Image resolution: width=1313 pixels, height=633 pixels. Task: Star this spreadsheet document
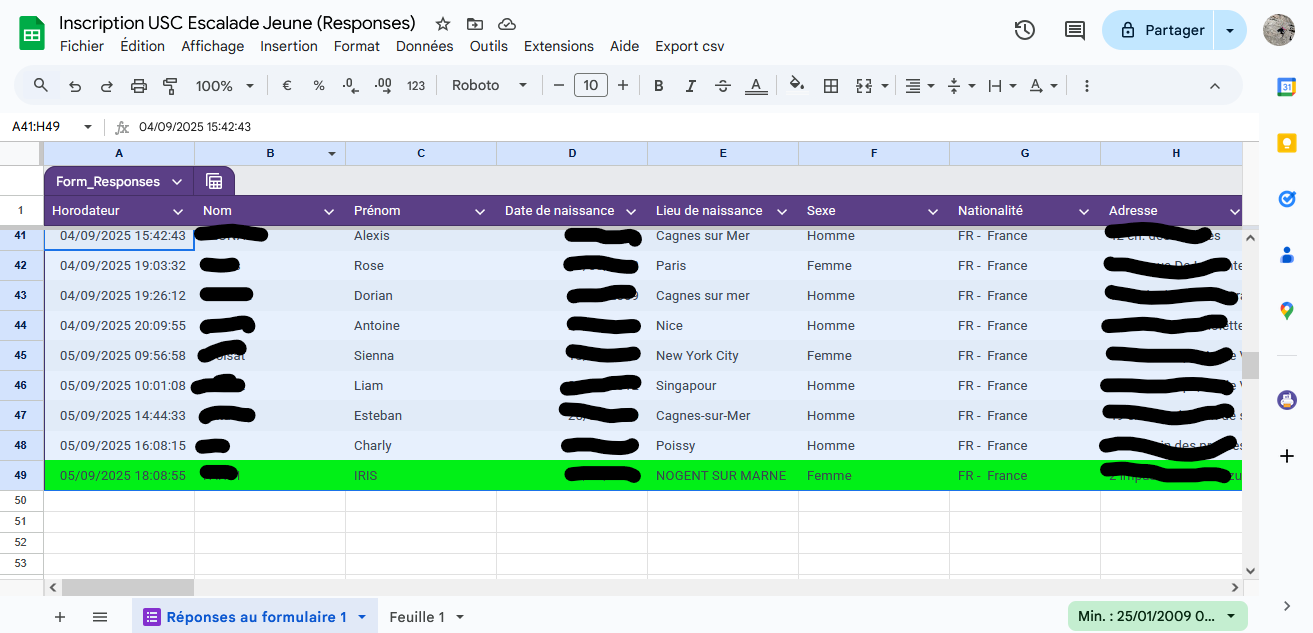click(443, 23)
